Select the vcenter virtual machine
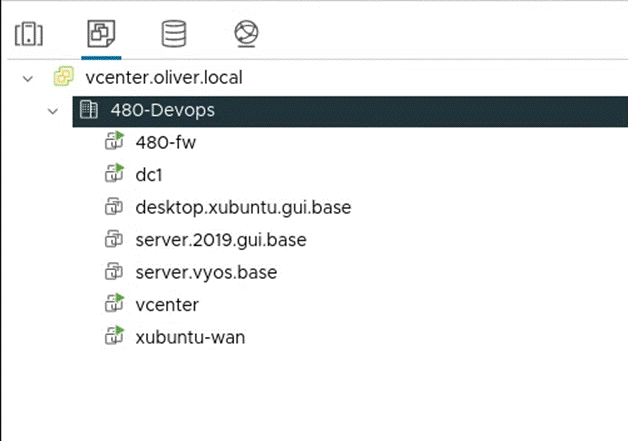The height and width of the screenshot is (441, 628). (167, 305)
